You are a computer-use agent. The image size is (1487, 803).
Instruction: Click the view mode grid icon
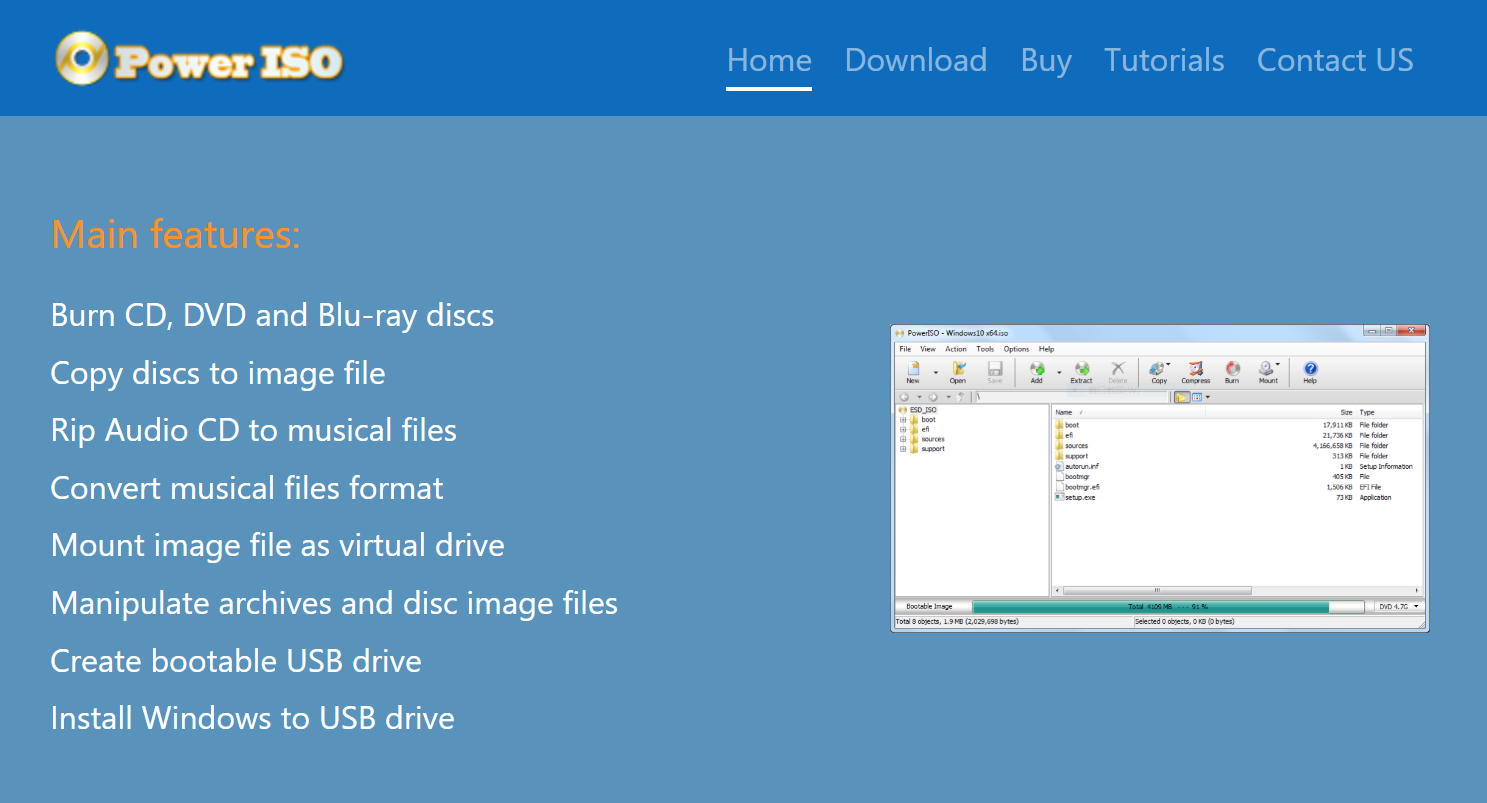(x=1197, y=397)
